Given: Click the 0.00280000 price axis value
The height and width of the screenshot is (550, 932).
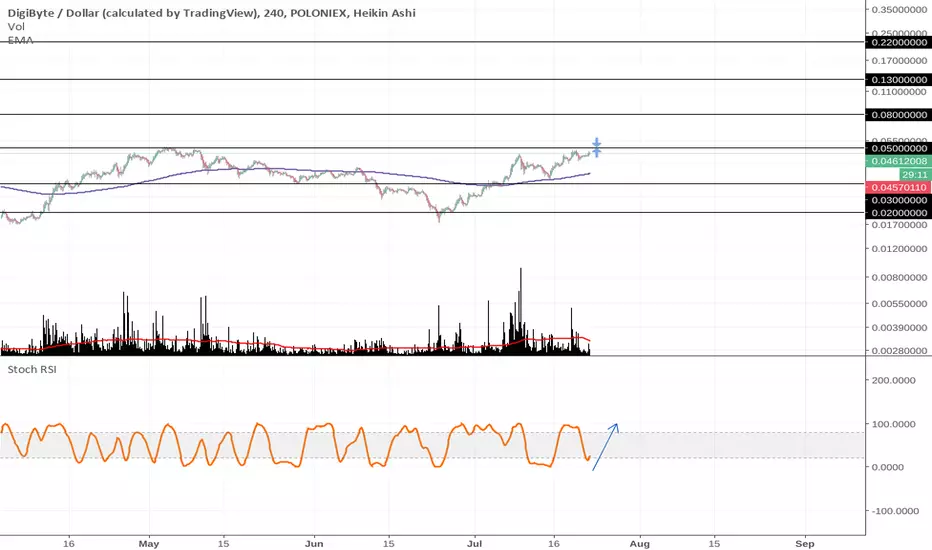Looking at the screenshot, I should click(899, 351).
